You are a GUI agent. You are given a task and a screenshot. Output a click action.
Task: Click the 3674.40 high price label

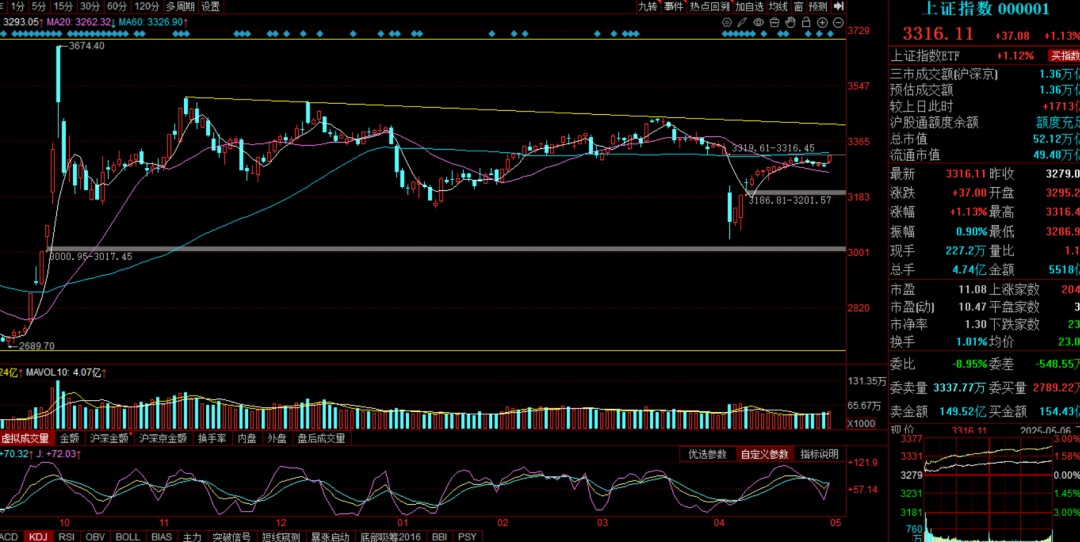click(x=87, y=46)
